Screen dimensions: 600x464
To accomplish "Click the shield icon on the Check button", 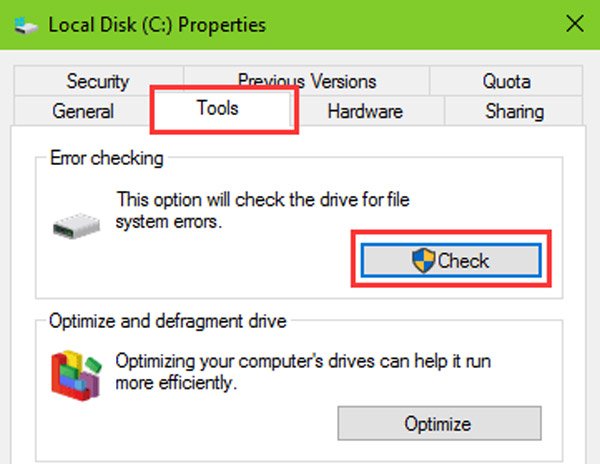I will (423, 261).
